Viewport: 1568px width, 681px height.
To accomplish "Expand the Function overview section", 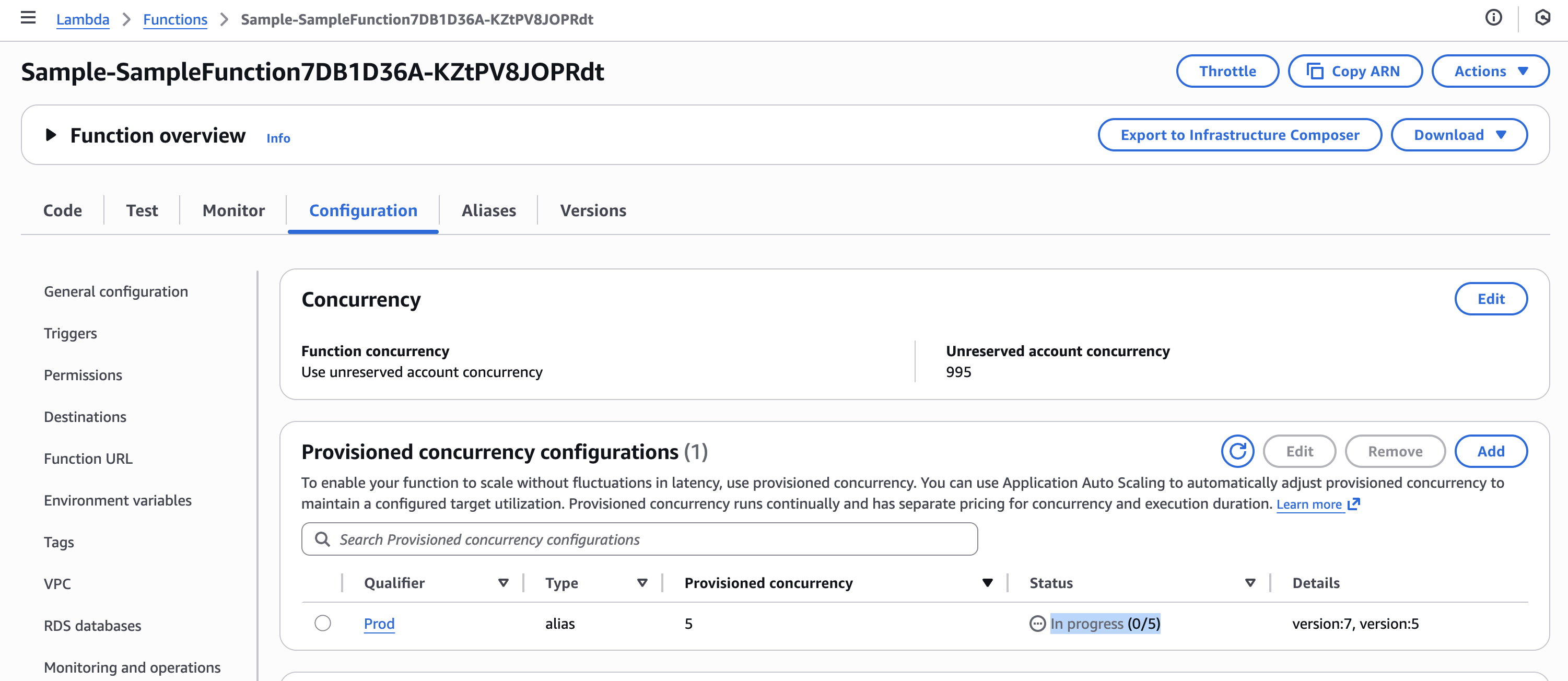I will pyautogui.click(x=51, y=135).
